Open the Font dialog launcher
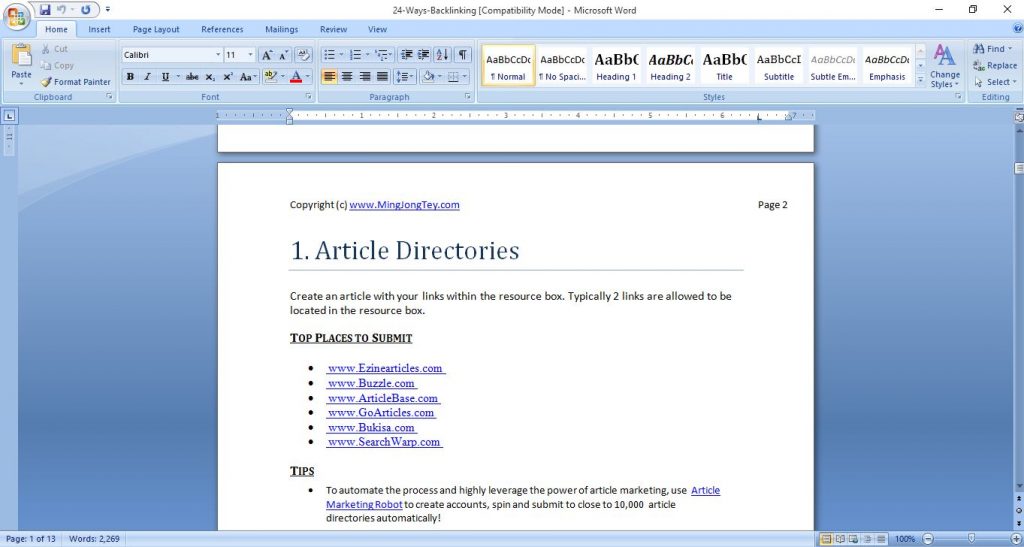 pyautogui.click(x=308, y=97)
